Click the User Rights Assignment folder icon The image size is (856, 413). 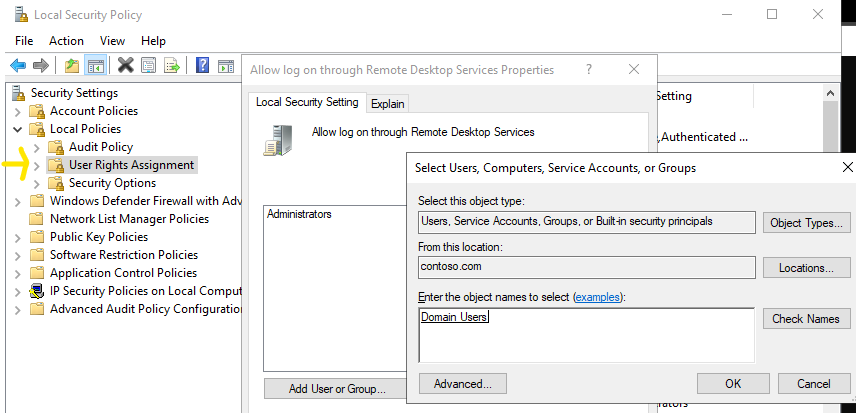click(56, 165)
